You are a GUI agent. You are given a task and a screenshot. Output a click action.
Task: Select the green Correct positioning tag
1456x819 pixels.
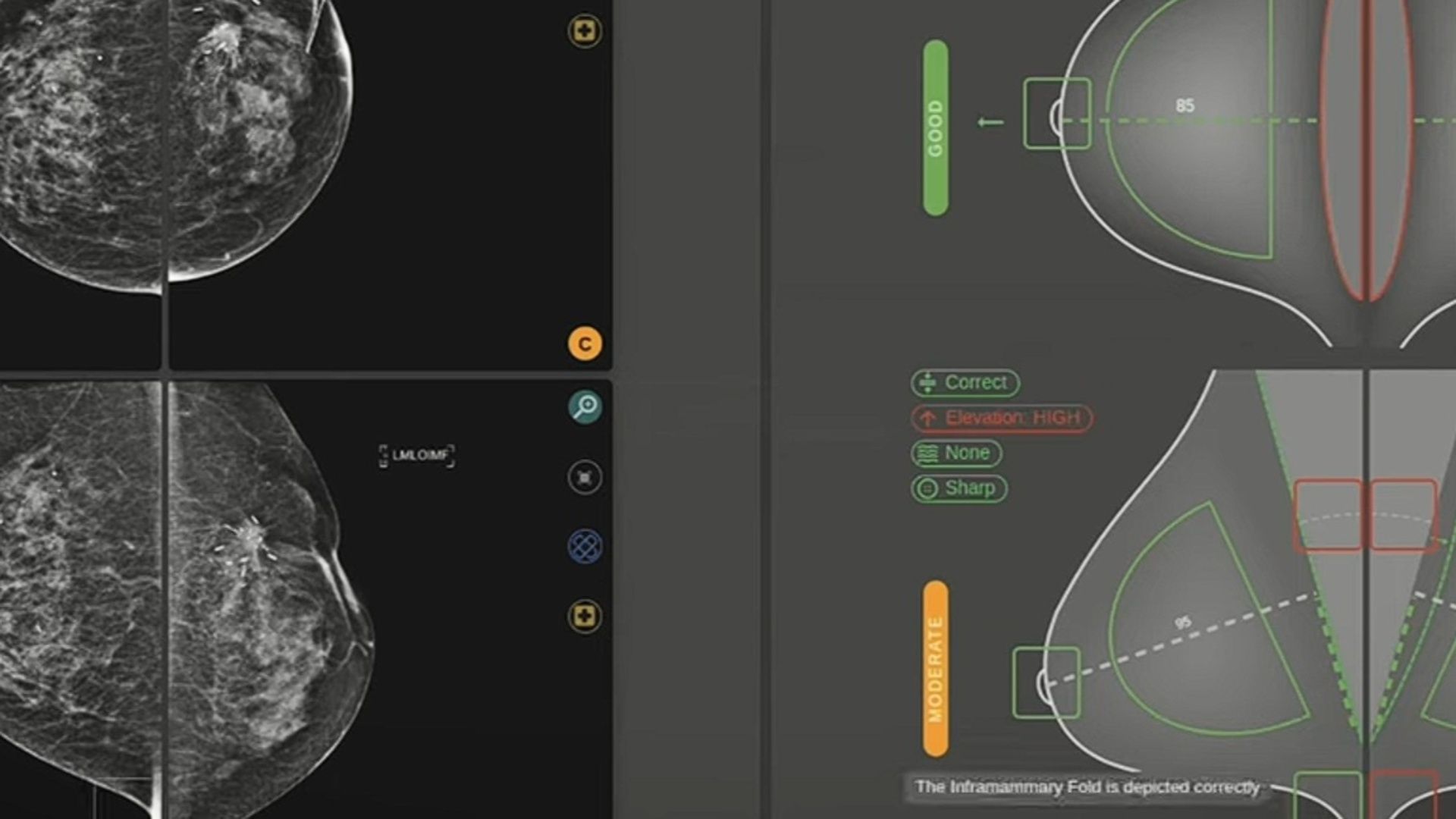point(965,383)
